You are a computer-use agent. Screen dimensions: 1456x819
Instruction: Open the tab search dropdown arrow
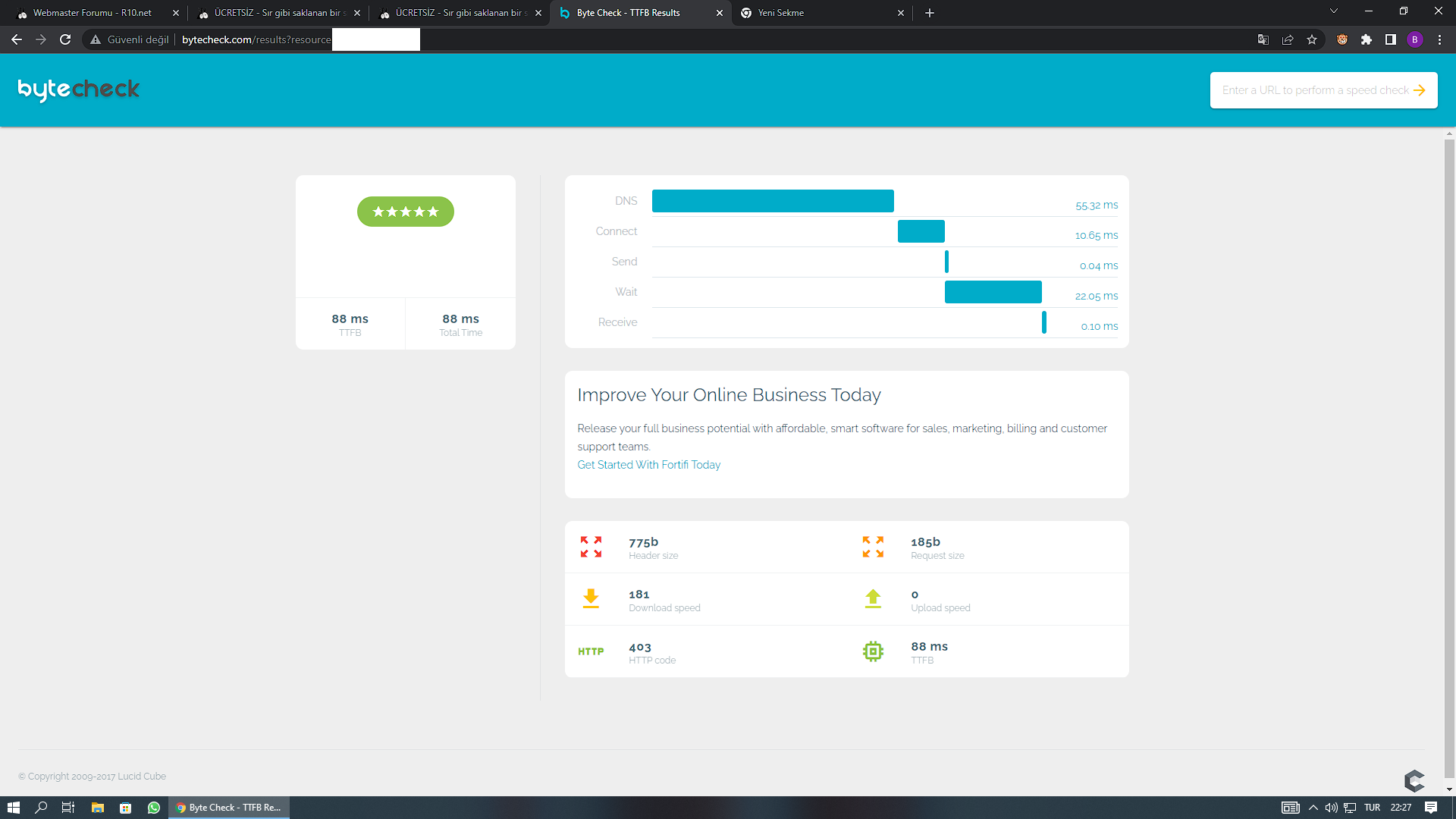point(1334,11)
